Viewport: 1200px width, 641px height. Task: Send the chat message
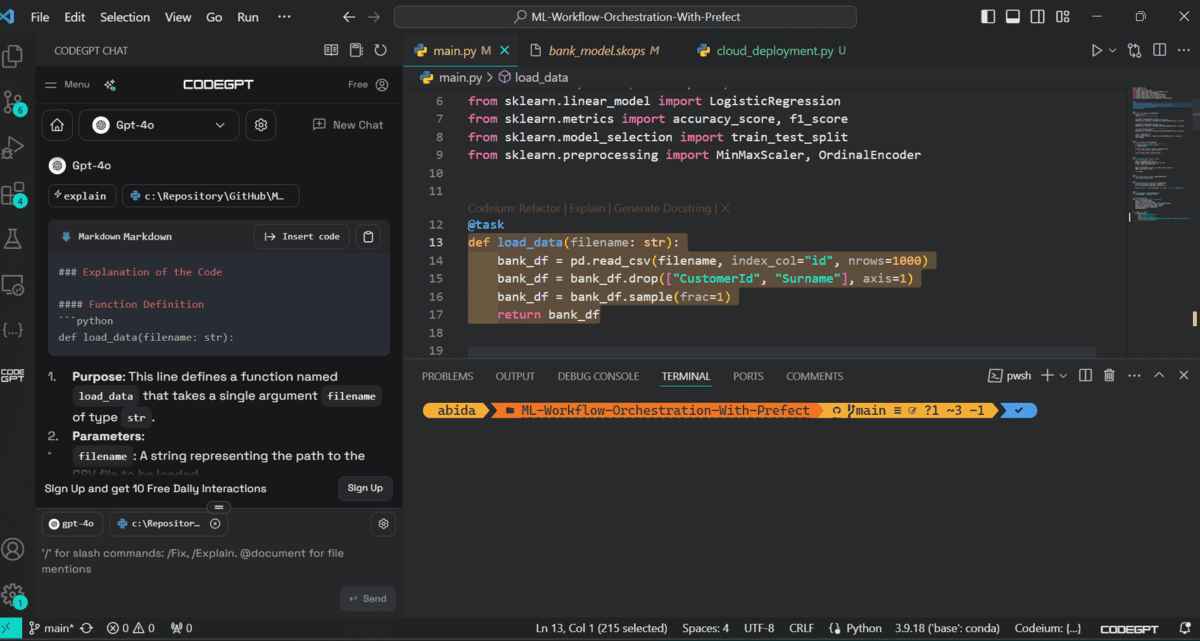(367, 599)
